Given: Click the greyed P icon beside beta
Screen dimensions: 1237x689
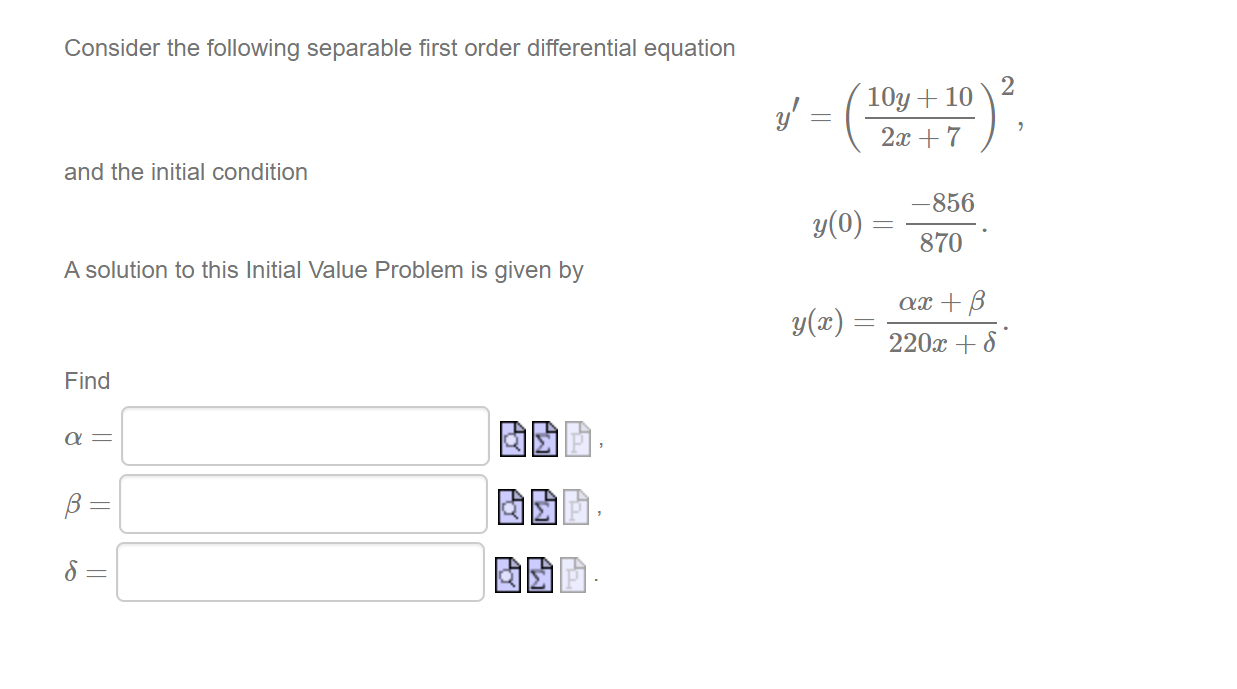Looking at the screenshot, I should [x=574, y=507].
